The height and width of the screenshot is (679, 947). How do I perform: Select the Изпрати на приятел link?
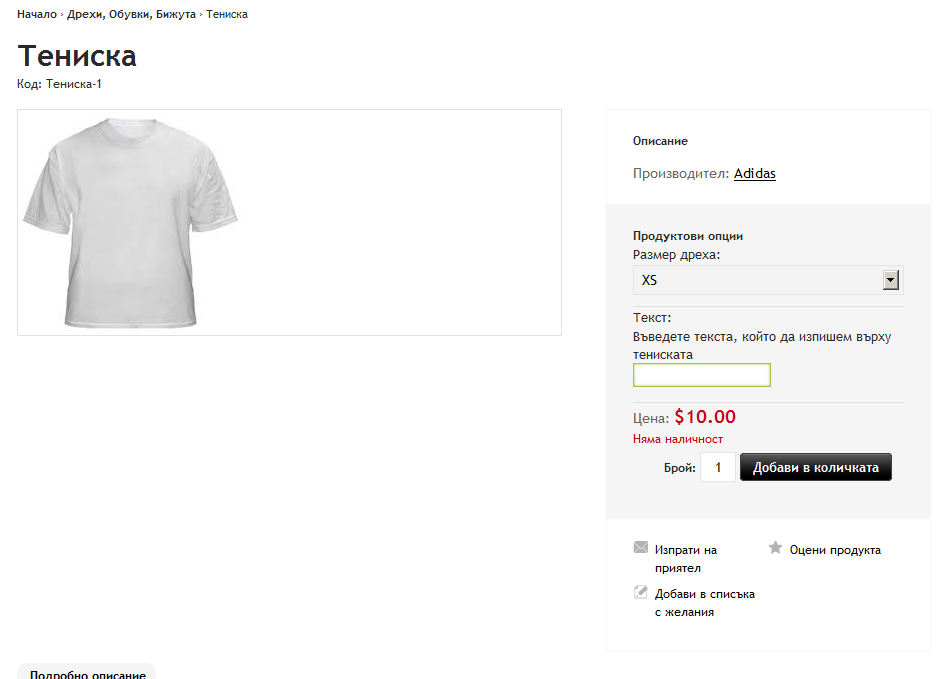[686, 558]
